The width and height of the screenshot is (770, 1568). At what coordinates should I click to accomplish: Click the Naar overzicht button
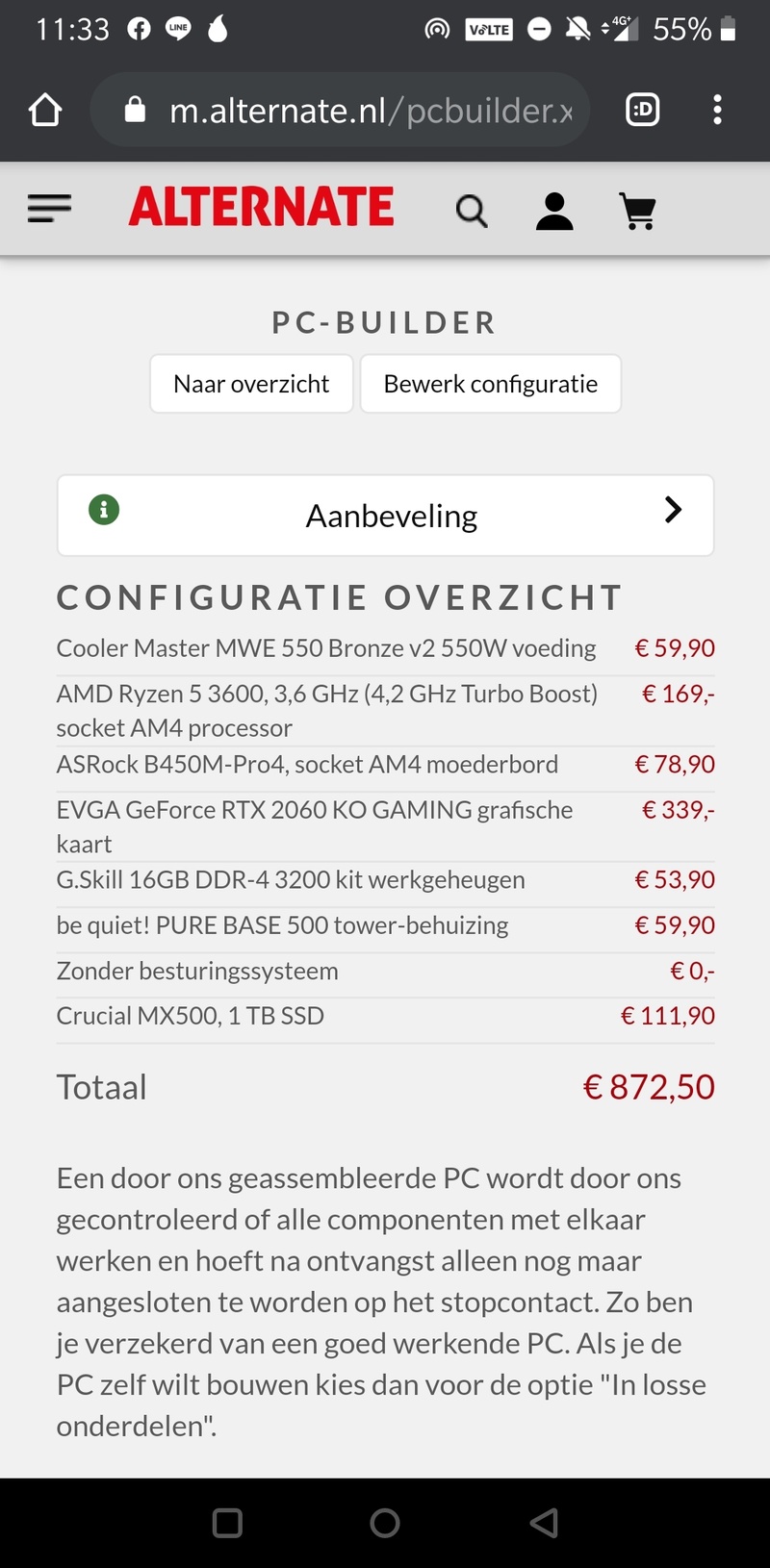pos(251,384)
